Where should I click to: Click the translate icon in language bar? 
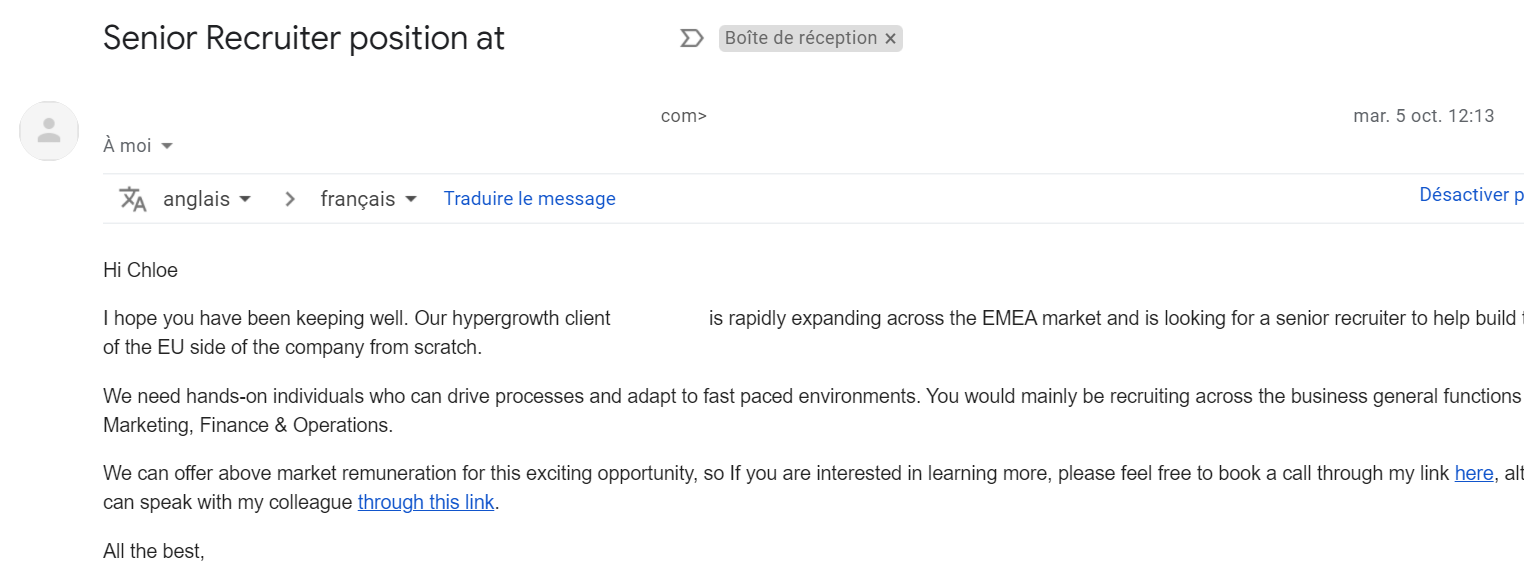tap(133, 199)
